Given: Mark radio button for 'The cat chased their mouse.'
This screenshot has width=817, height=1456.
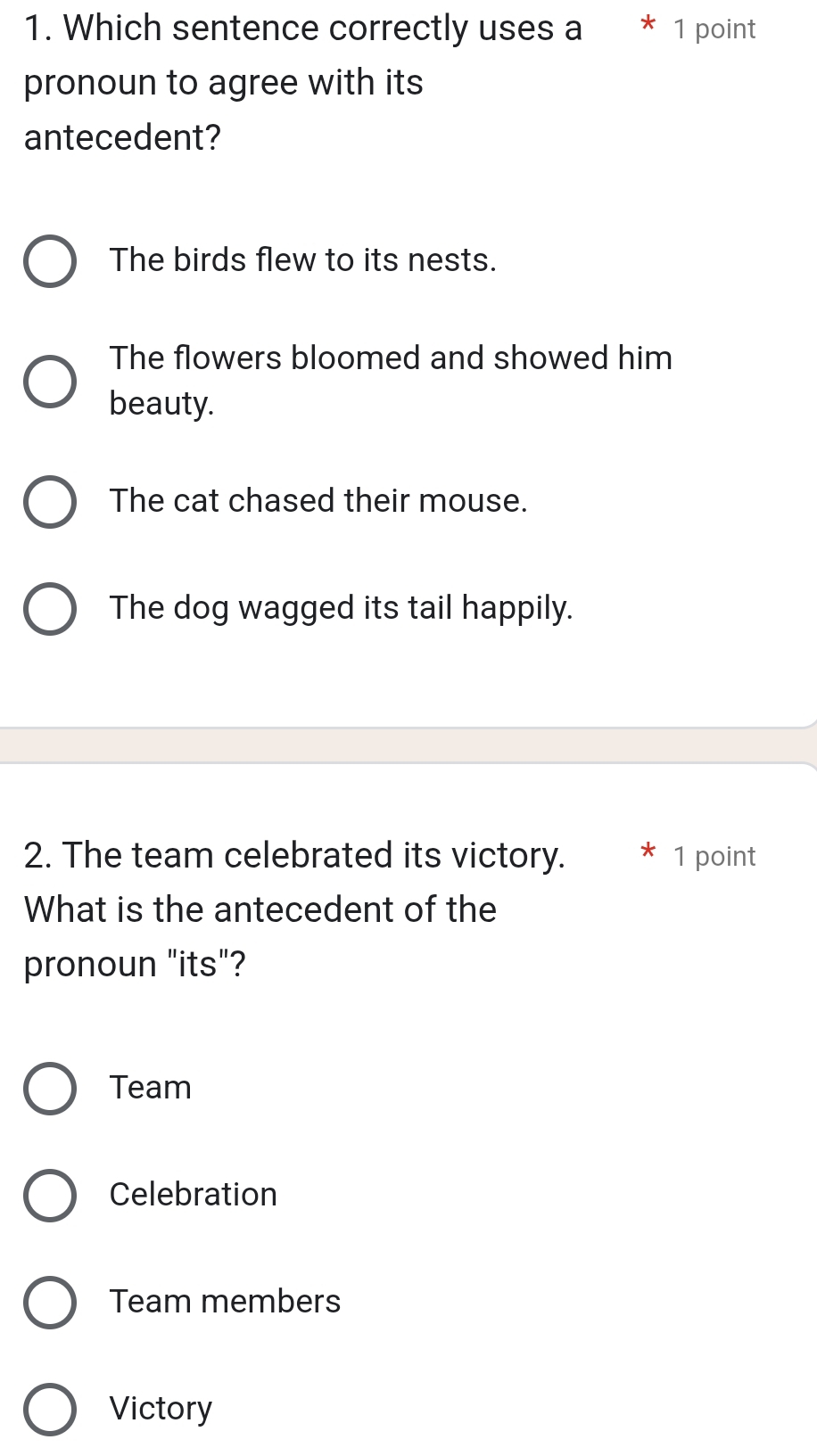Looking at the screenshot, I should [50, 501].
